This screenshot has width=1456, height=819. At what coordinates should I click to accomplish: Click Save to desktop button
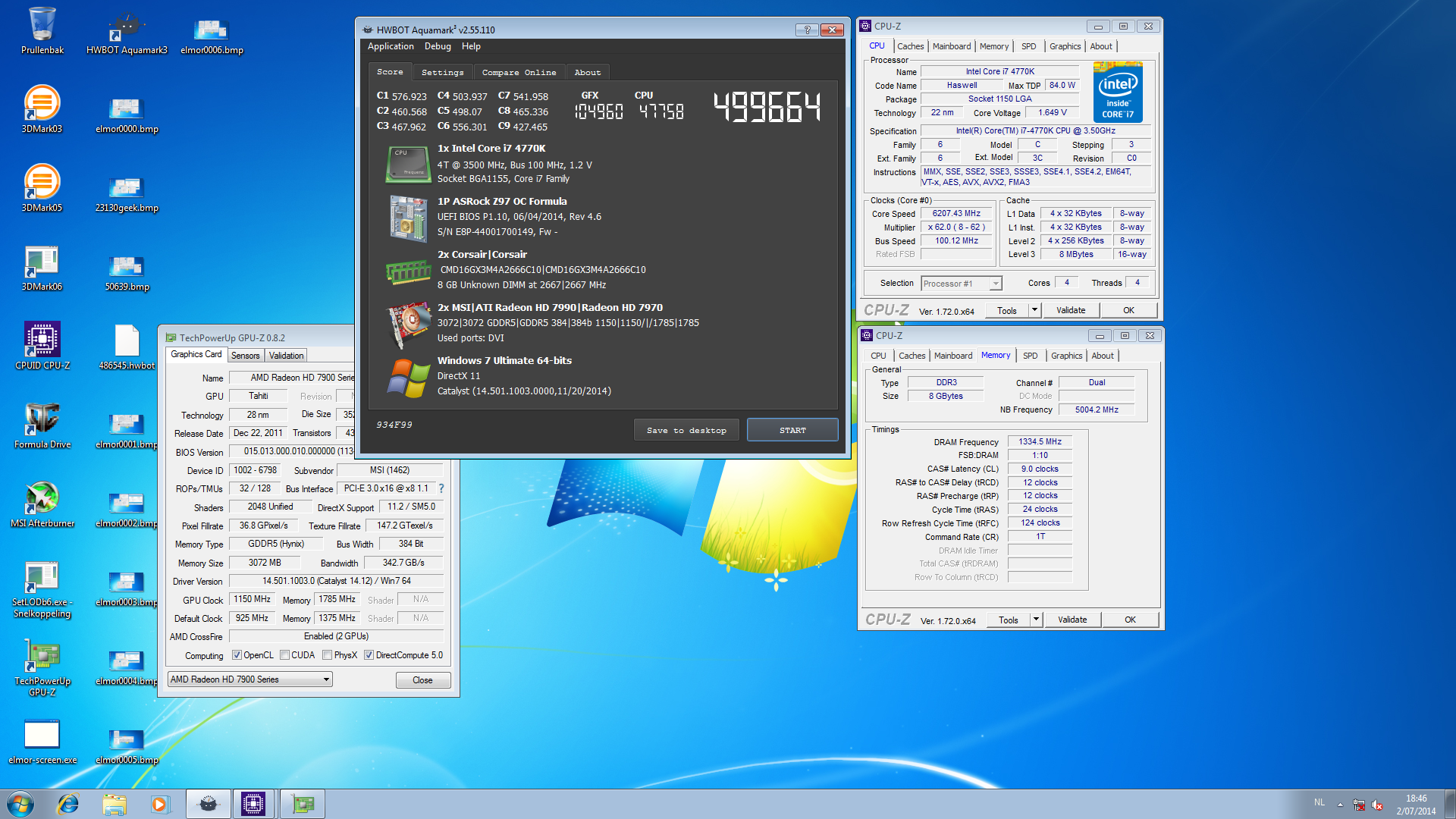click(686, 430)
